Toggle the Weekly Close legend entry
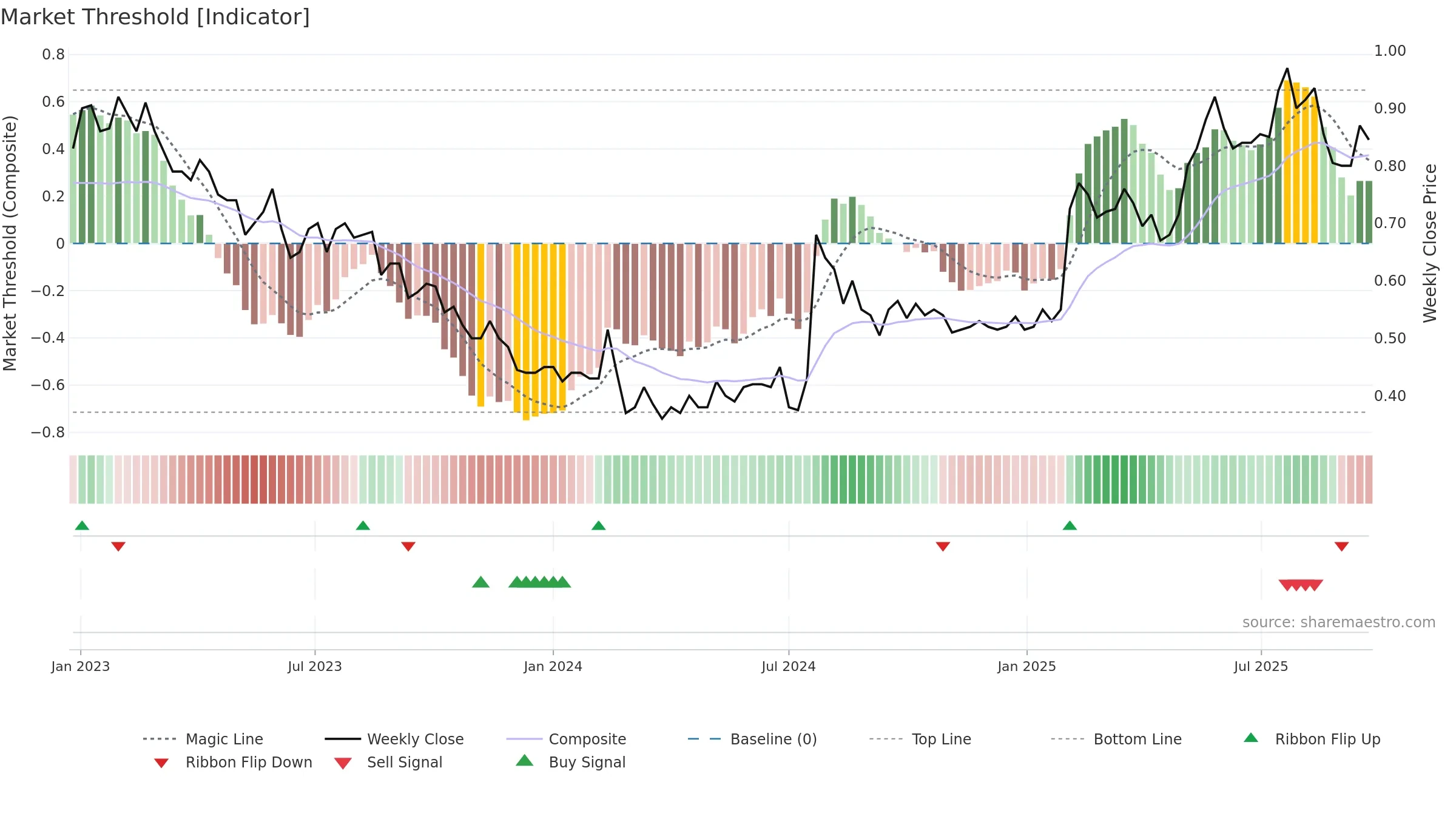Viewport: 1456px width, 819px height. point(394,739)
